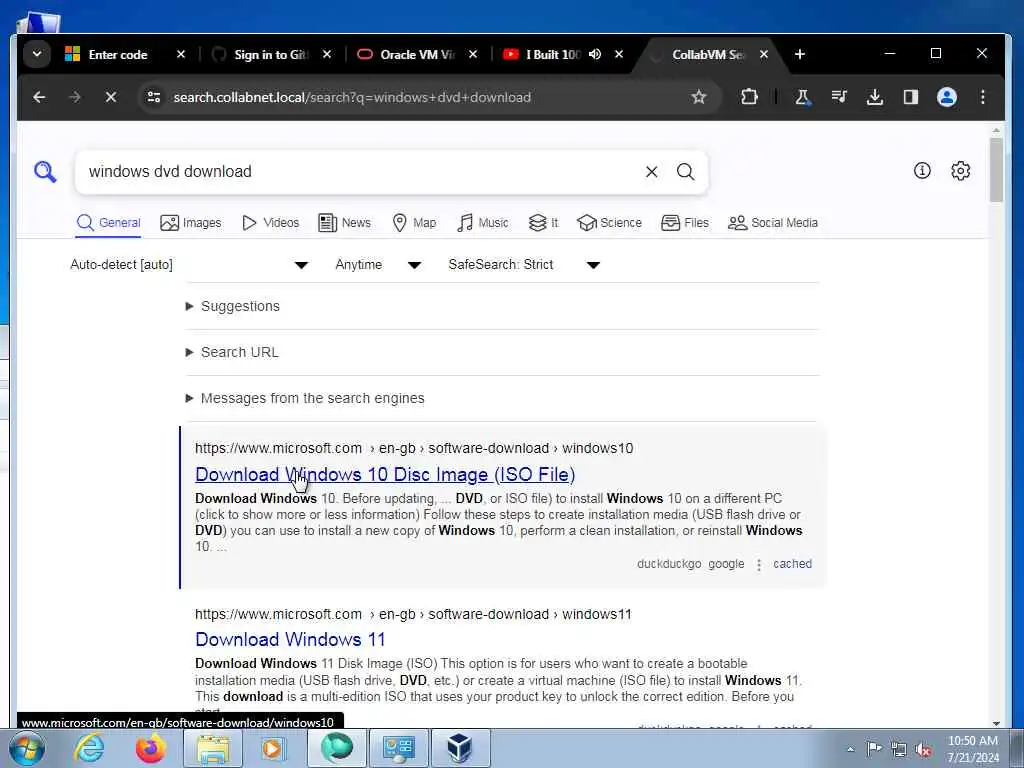Close the Enter code tab
This screenshot has width=1024, height=768.
tap(181, 54)
